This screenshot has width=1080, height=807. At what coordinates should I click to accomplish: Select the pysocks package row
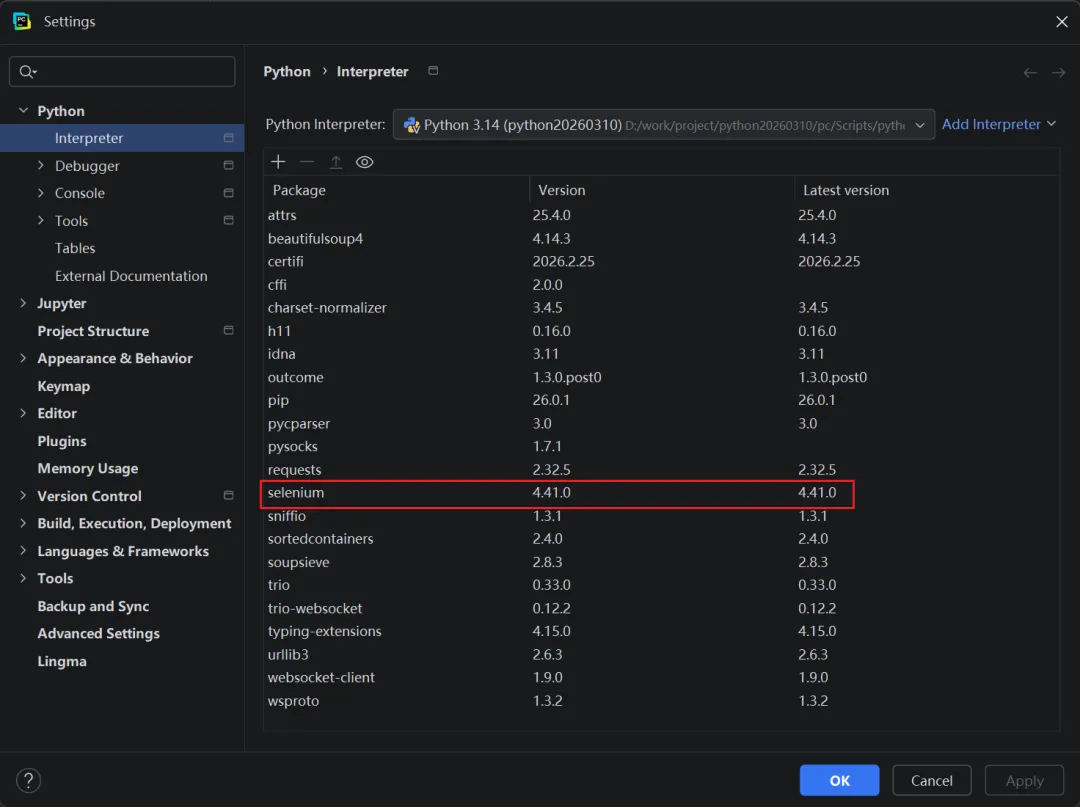[661, 446]
